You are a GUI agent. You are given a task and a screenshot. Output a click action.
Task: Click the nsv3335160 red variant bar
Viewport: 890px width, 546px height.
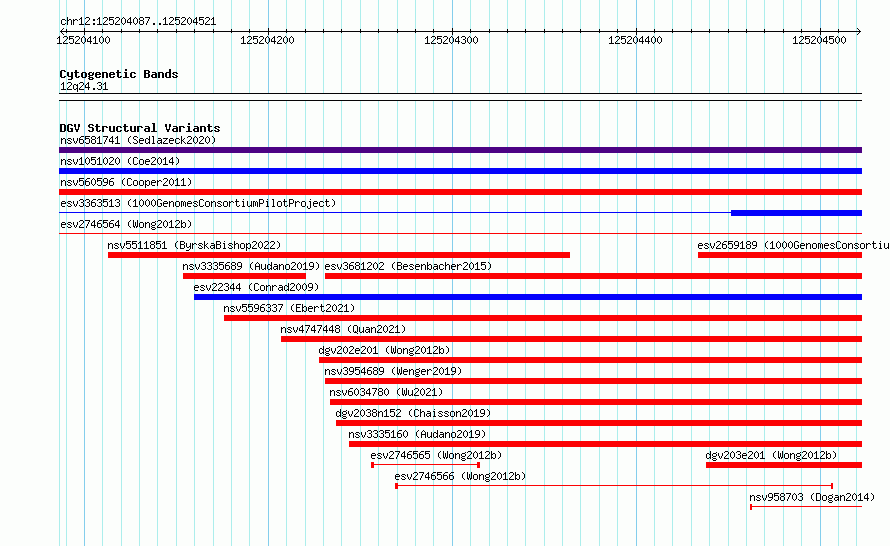click(x=606, y=444)
